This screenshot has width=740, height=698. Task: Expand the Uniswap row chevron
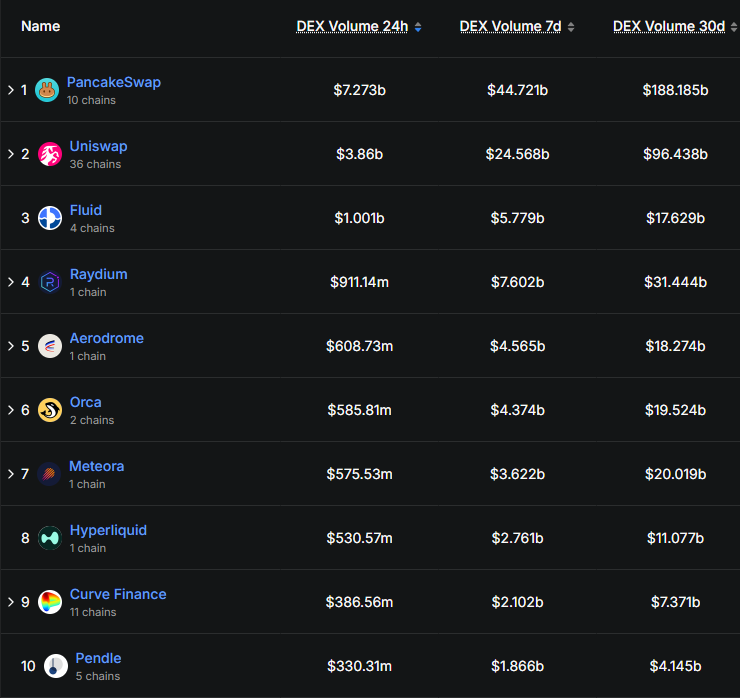click(x=11, y=154)
